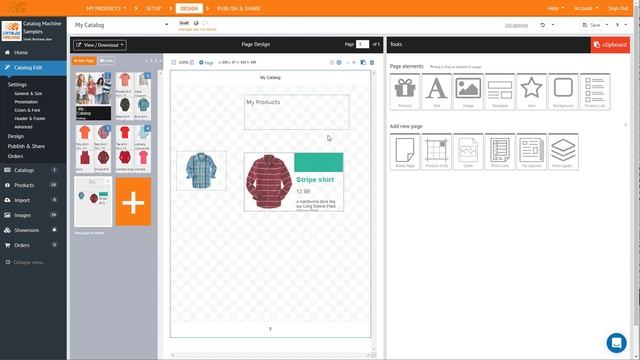The image size is (640, 360).
Task: Expand the Save options arrow
Action: (607, 25)
